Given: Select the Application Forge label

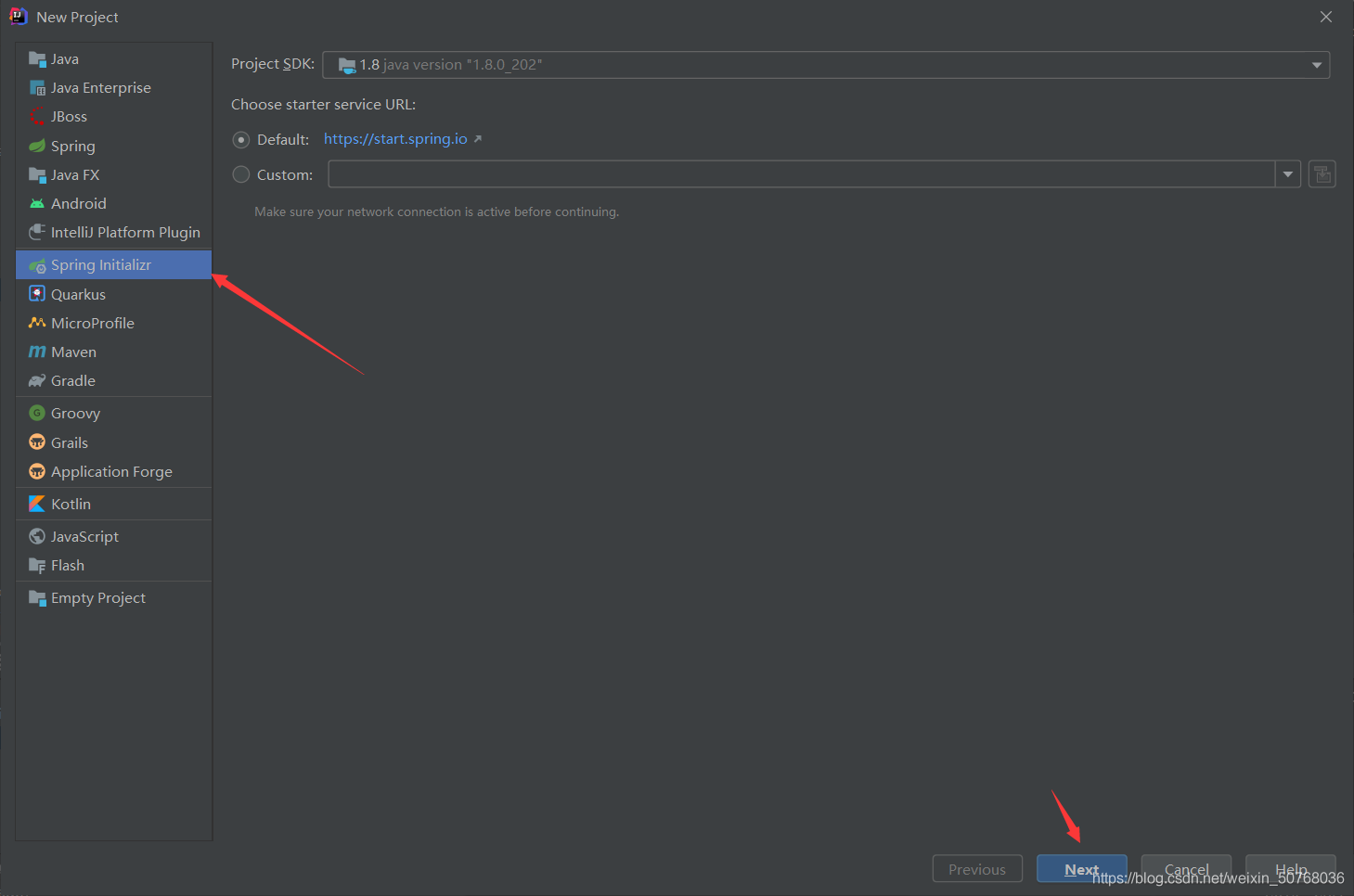Looking at the screenshot, I should click(x=112, y=472).
